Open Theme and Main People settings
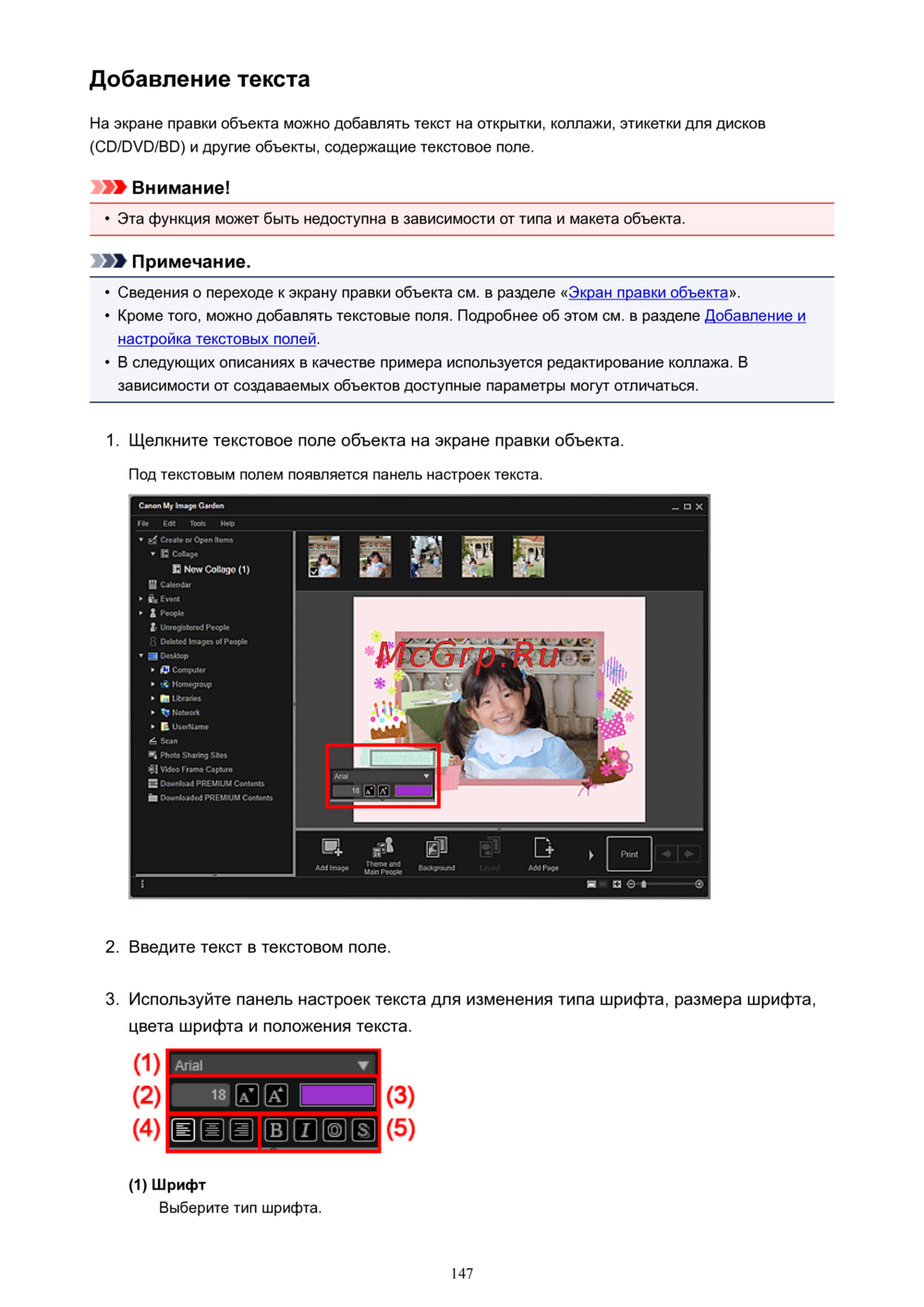Image resolution: width=924 pixels, height=1307 pixels. click(383, 849)
